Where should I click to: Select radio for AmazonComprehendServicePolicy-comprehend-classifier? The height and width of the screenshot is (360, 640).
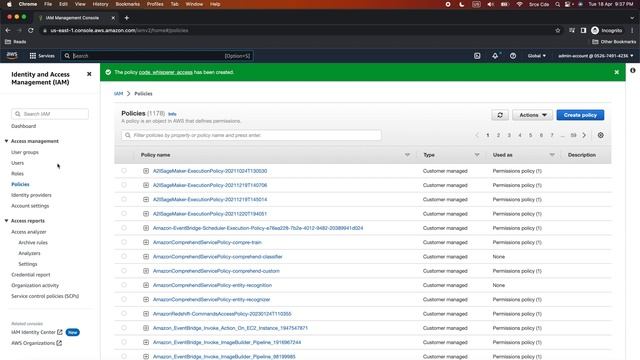pyautogui.click(x=124, y=256)
